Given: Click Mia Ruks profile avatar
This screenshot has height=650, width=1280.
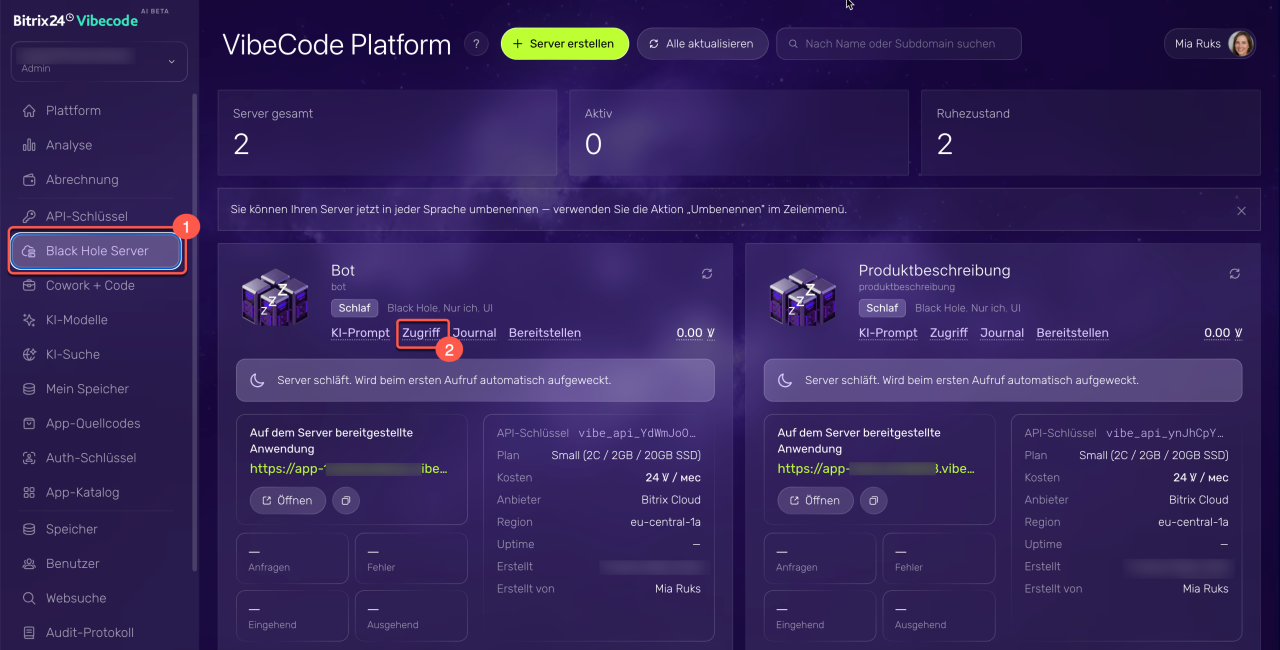Looking at the screenshot, I should pyautogui.click(x=1241, y=44).
